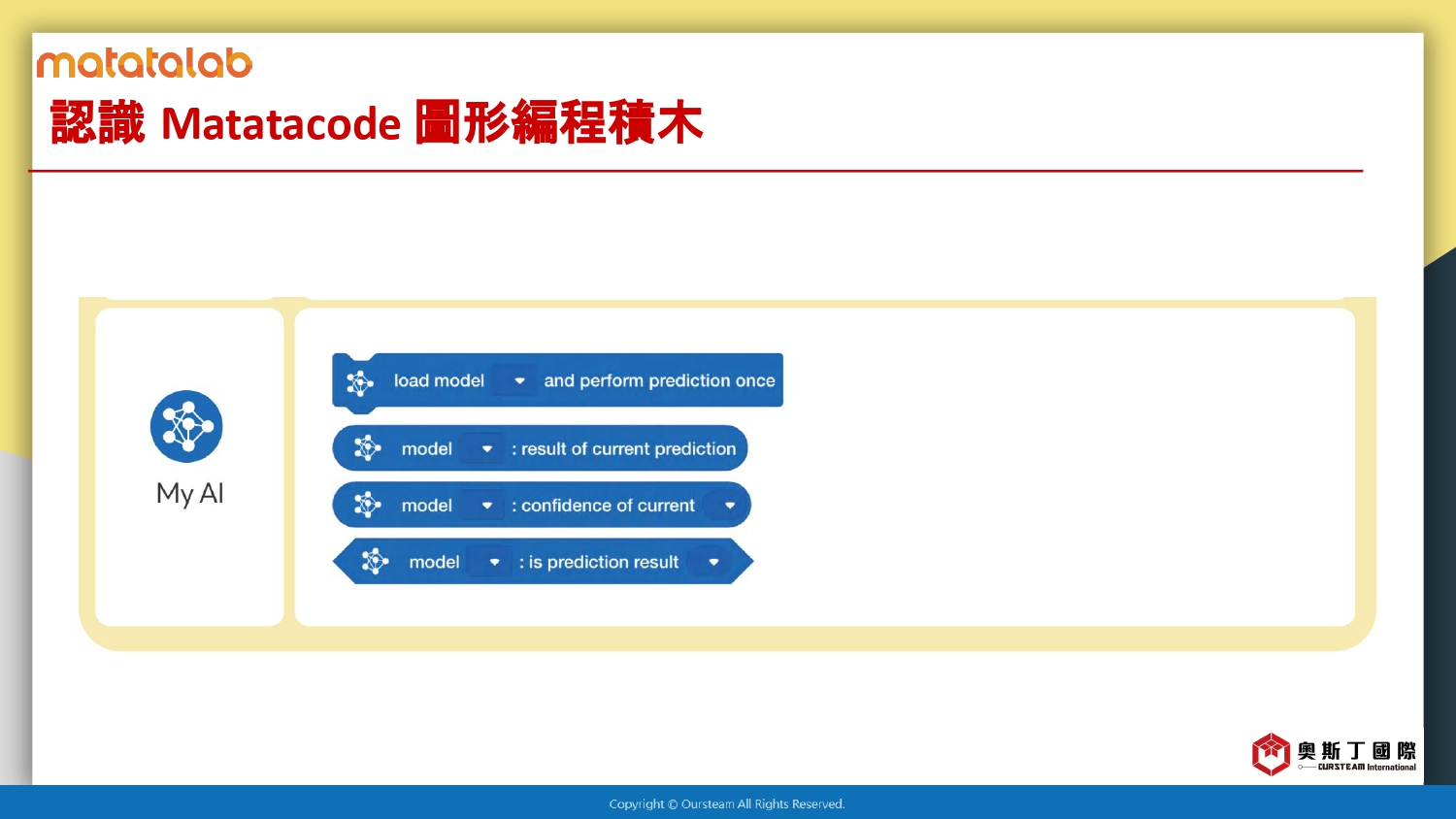Click the ': is prediction result' text
Image resolution: width=1456 pixels, height=819 pixels.
(598, 562)
